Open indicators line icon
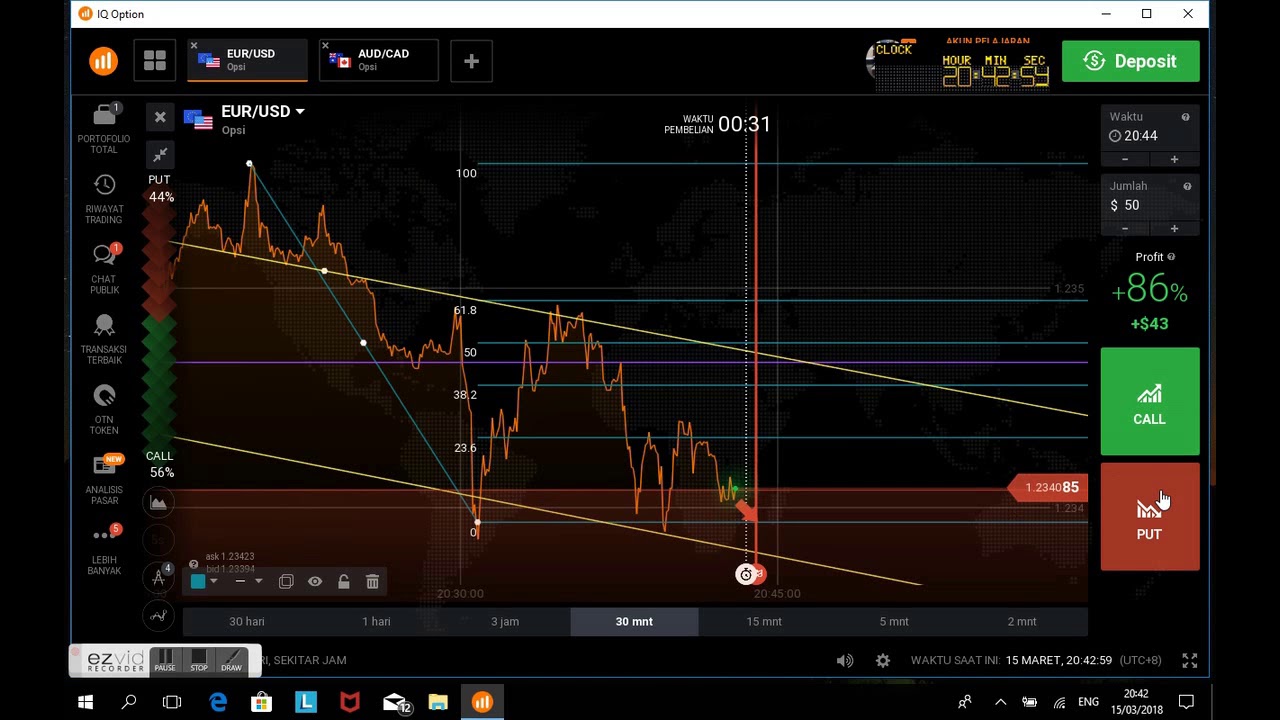This screenshot has height=720, width=1280. point(159,616)
